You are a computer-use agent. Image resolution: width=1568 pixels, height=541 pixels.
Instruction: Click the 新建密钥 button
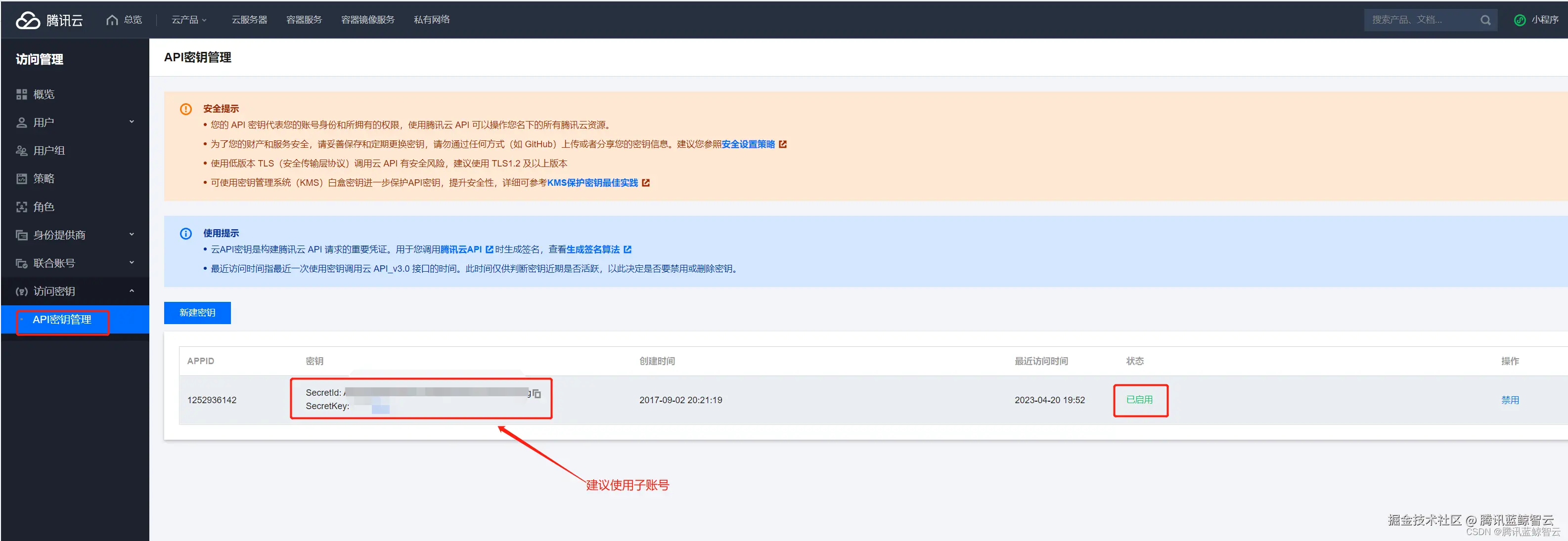coord(197,312)
